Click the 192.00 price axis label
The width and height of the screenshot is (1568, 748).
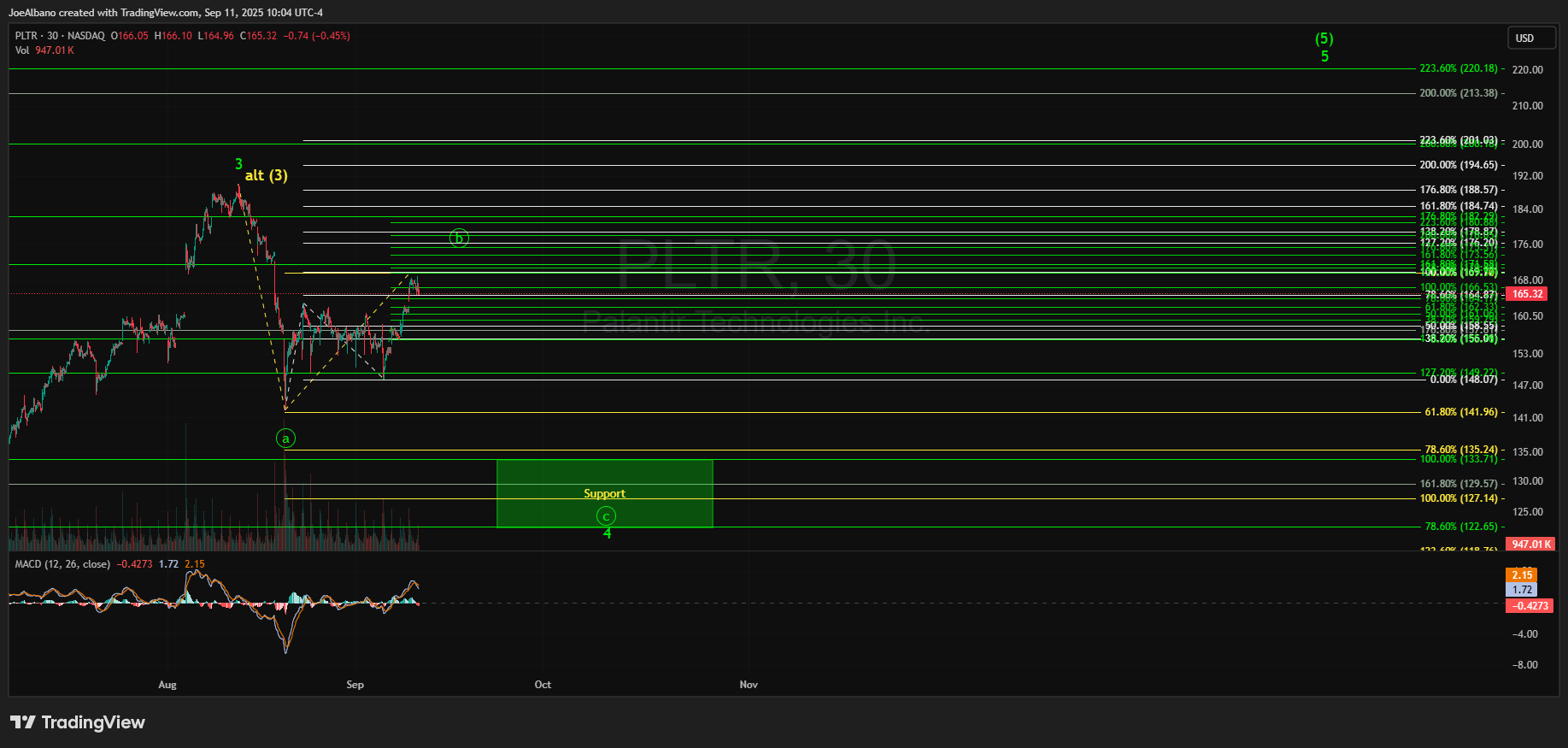tap(1527, 176)
